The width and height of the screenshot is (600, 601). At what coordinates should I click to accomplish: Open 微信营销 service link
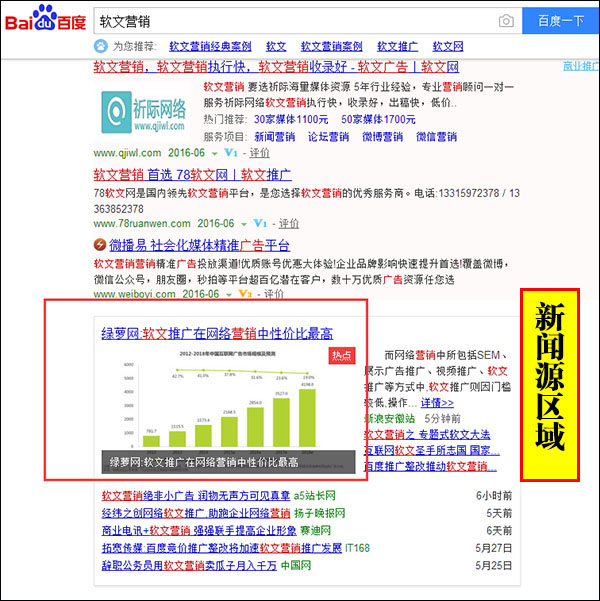click(436, 137)
